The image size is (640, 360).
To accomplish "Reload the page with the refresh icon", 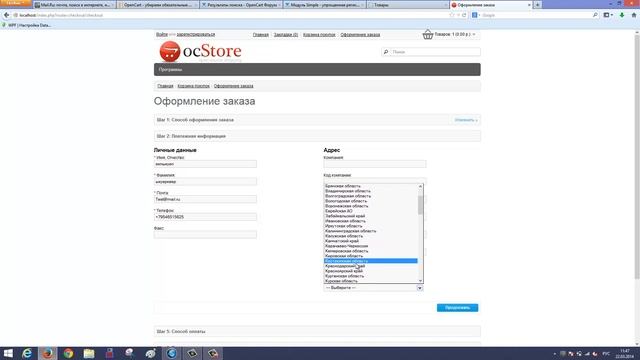I will coord(464,15).
